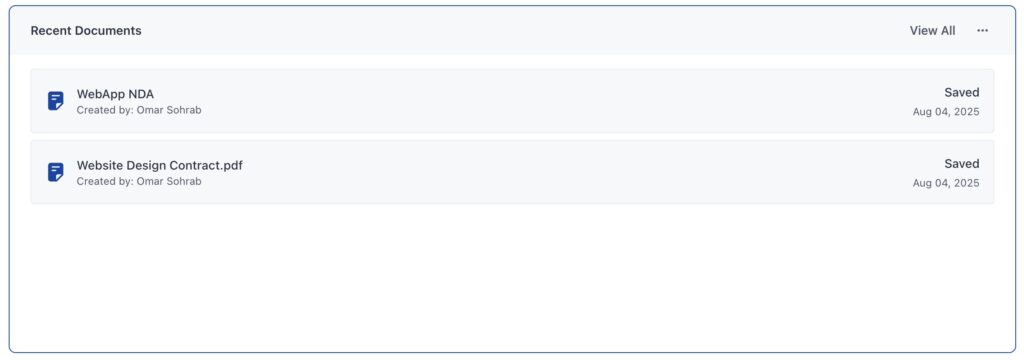Click Created by: Omar Sohrab under WebApp NDA
Viewport: 1024px width, 360px height.
[138, 110]
